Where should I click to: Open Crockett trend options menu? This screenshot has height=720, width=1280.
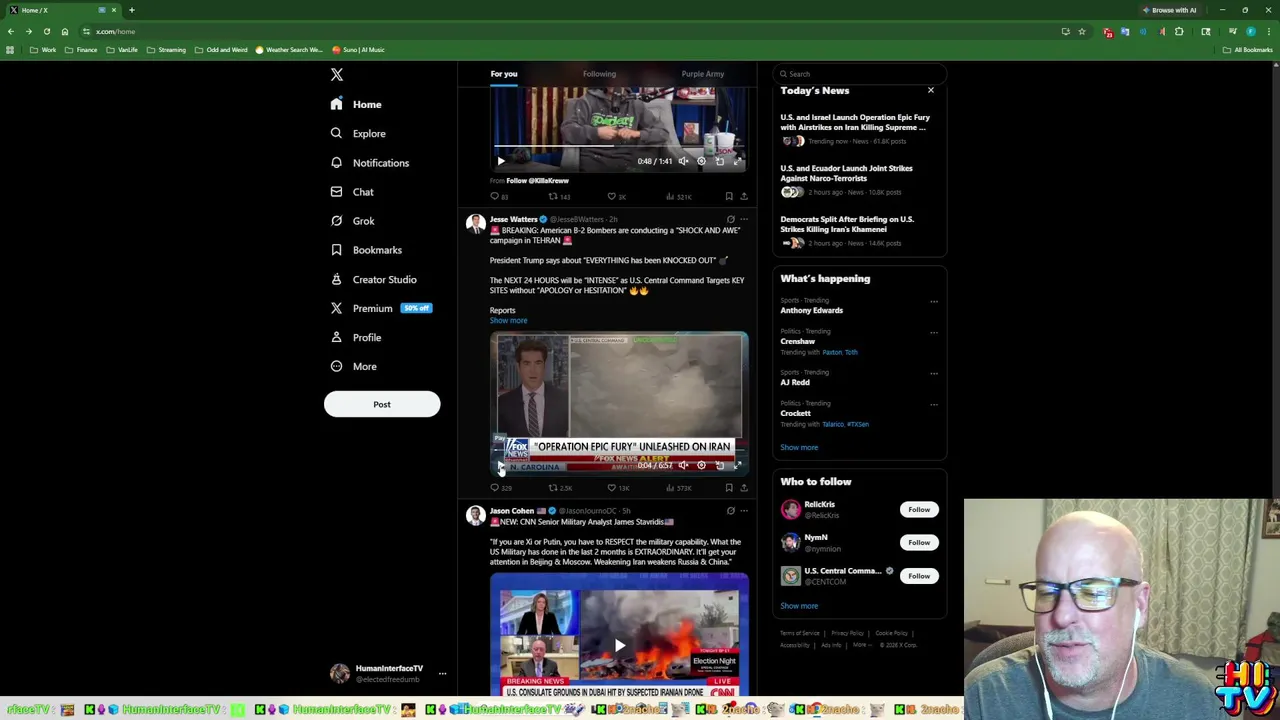(x=934, y=404)
